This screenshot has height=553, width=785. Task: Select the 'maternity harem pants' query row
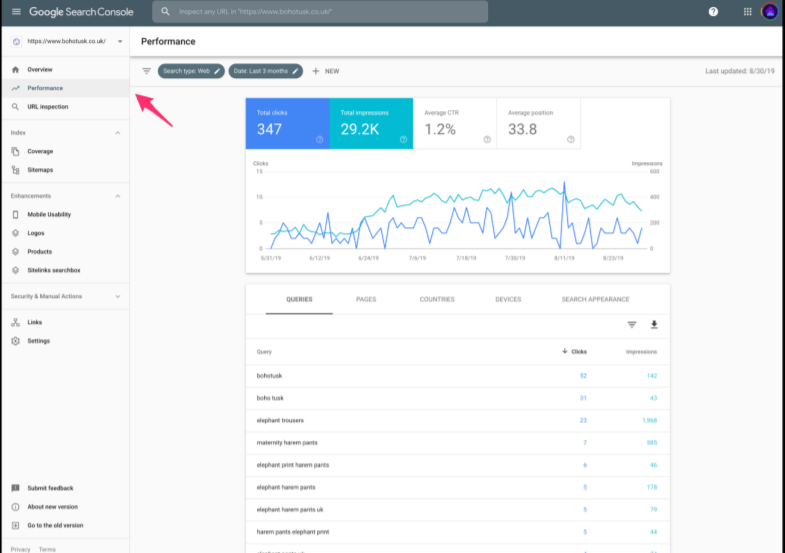pyautogui.click(x=458, y=443)
